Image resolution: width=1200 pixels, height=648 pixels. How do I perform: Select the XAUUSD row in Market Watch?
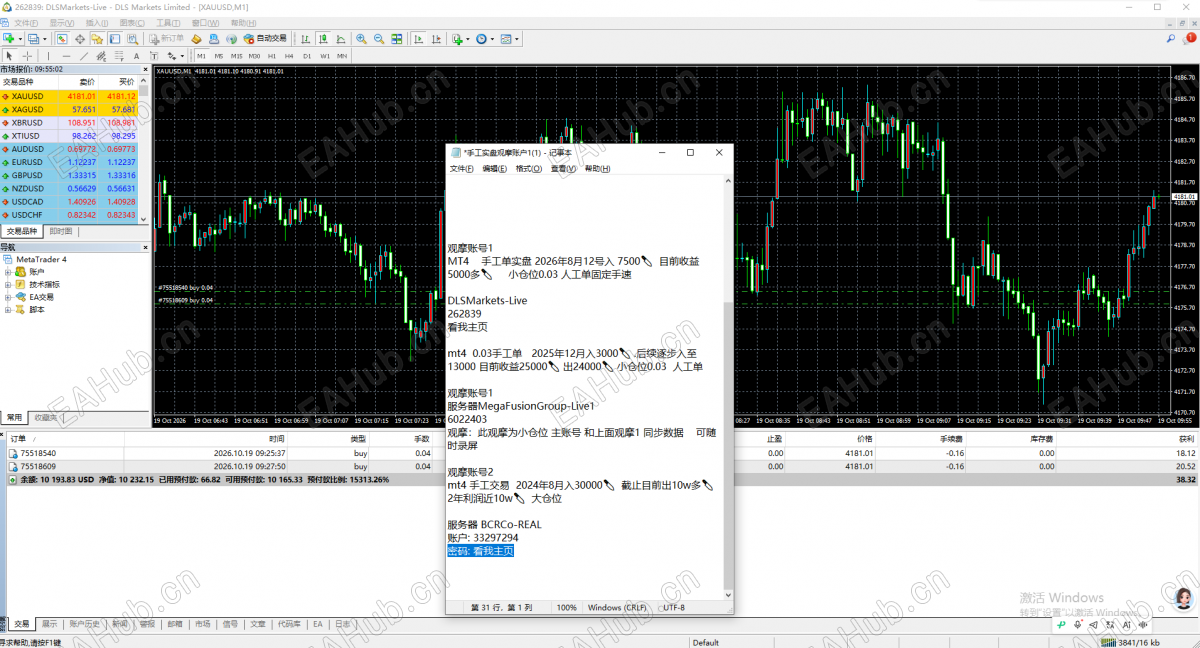tap(69, 96)
